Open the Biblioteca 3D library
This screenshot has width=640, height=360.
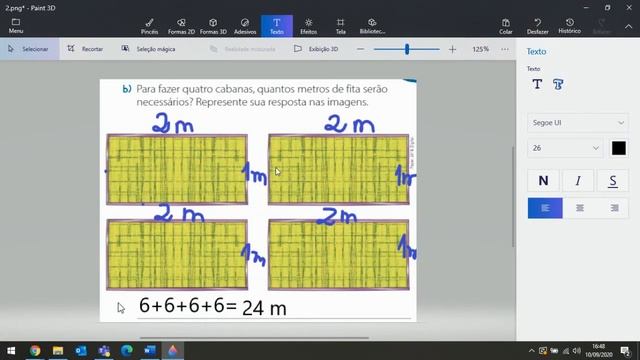pos(372,26)
